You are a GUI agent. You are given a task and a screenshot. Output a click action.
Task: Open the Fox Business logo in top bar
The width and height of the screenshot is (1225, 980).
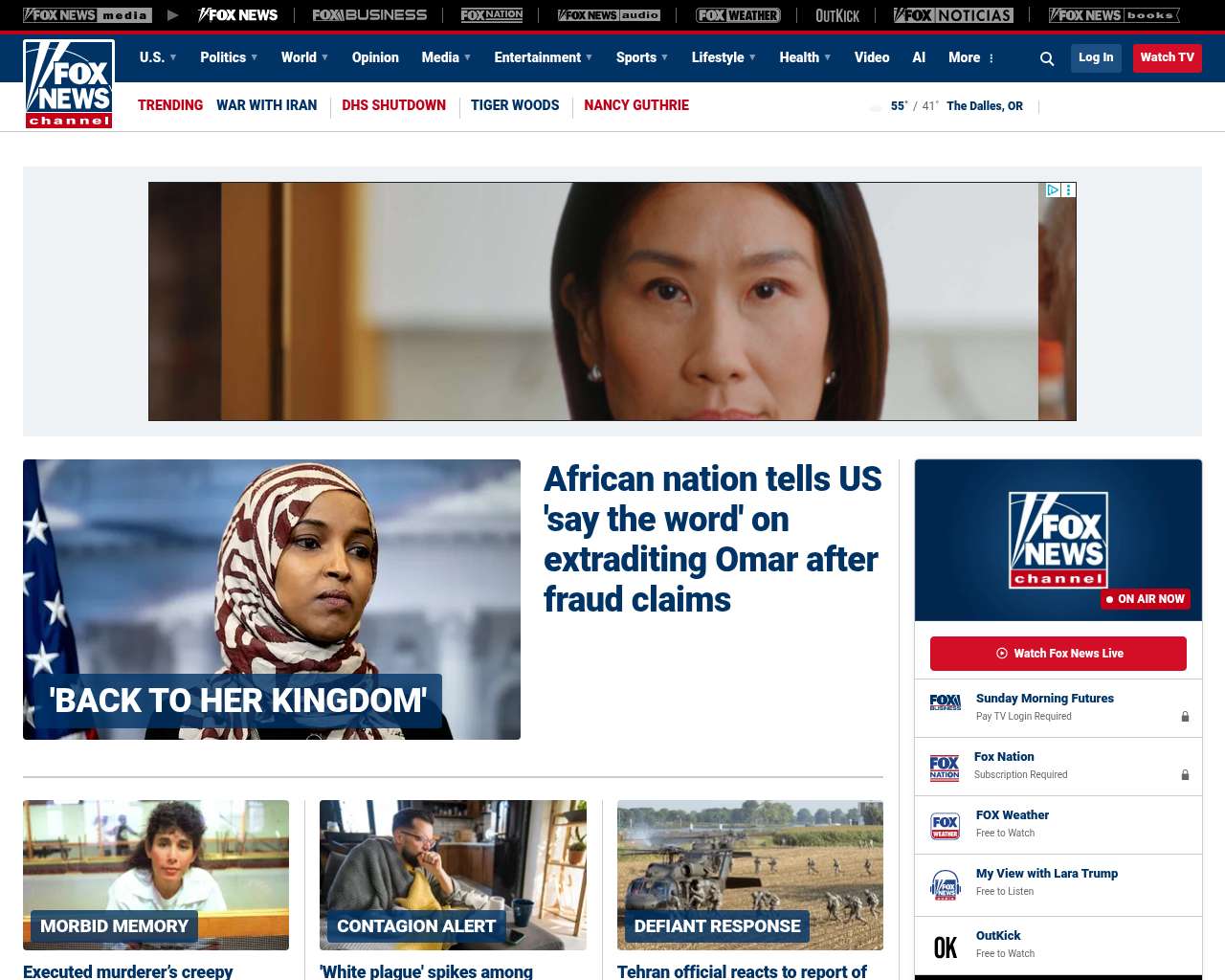pyautogui.click(x=369, y=15)
